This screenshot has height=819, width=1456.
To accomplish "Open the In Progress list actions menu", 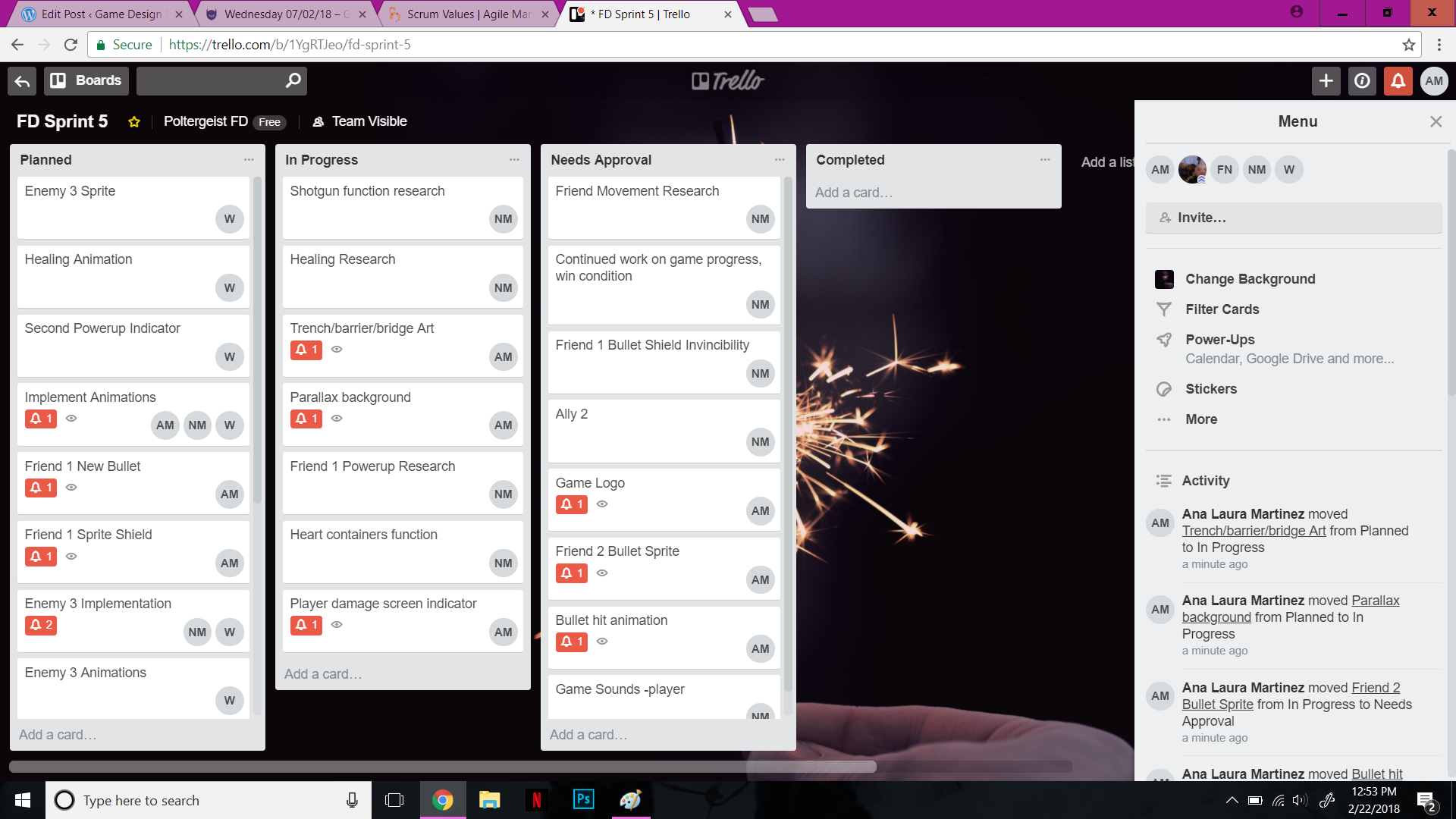I will [x=515, y=159].
